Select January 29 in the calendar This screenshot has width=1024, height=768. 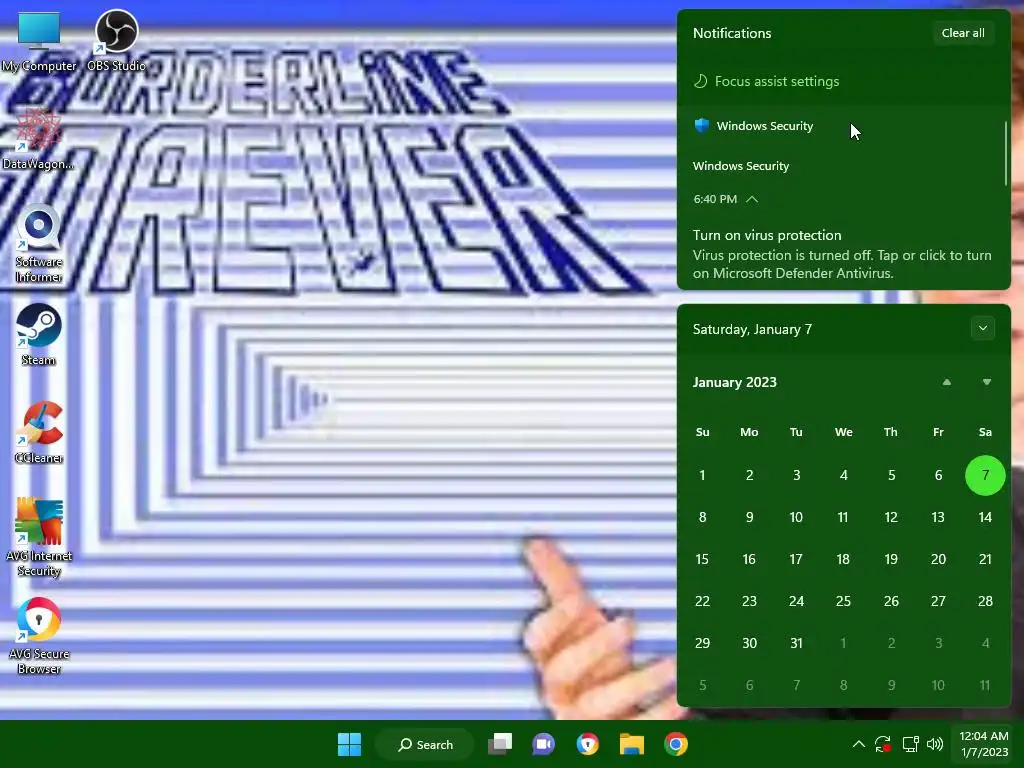(x=702, y=643)
